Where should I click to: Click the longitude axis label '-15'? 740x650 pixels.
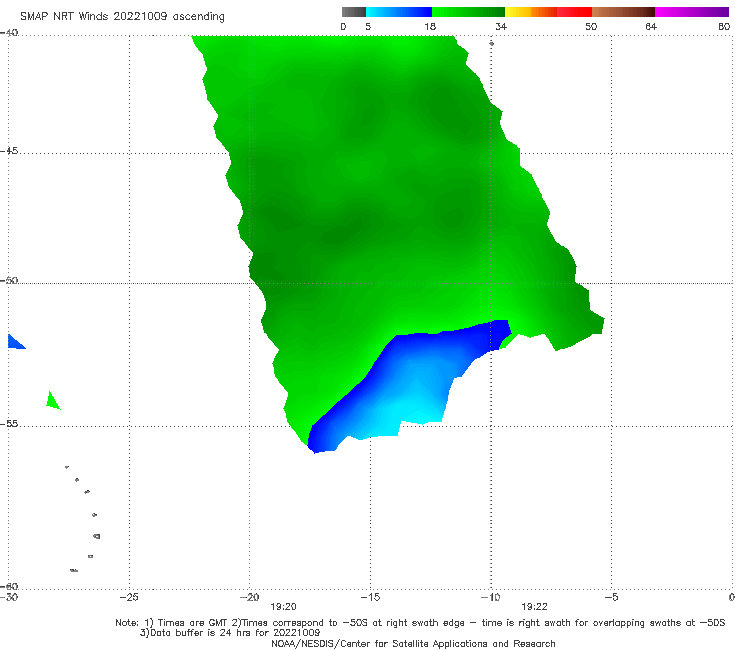tap(370, 597)
